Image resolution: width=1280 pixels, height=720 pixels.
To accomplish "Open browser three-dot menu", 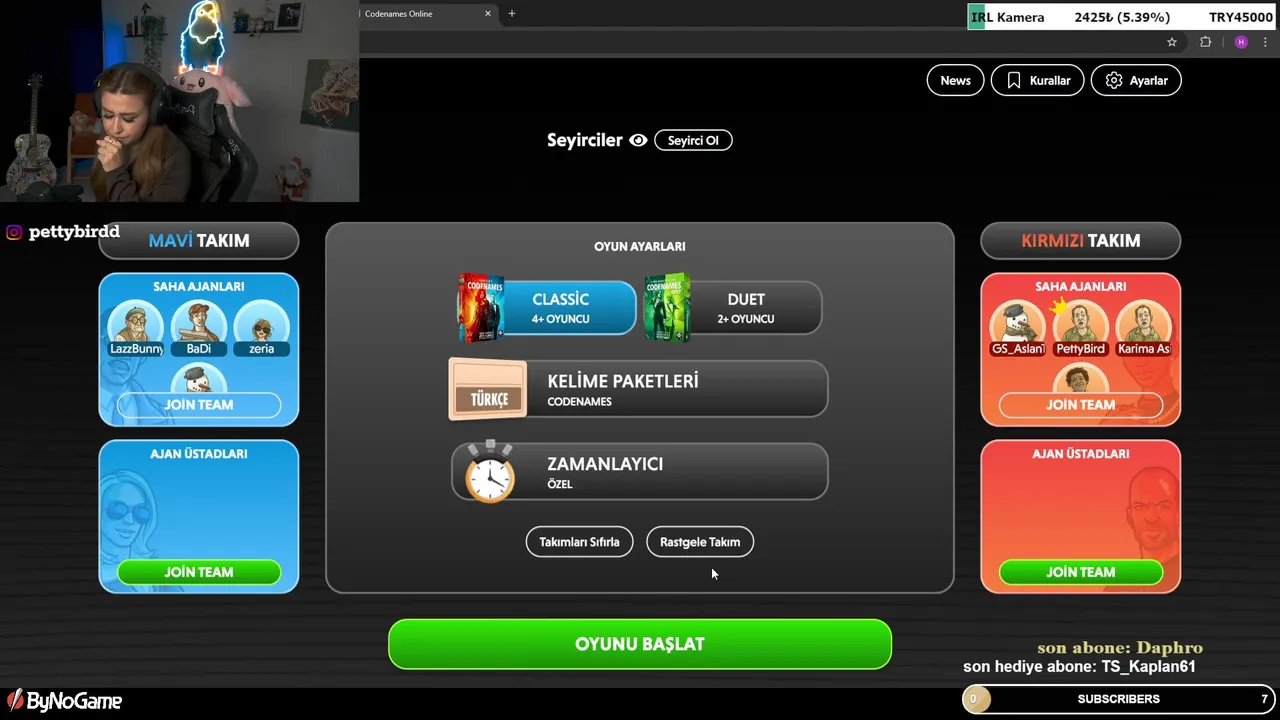I will (1265, 42).
